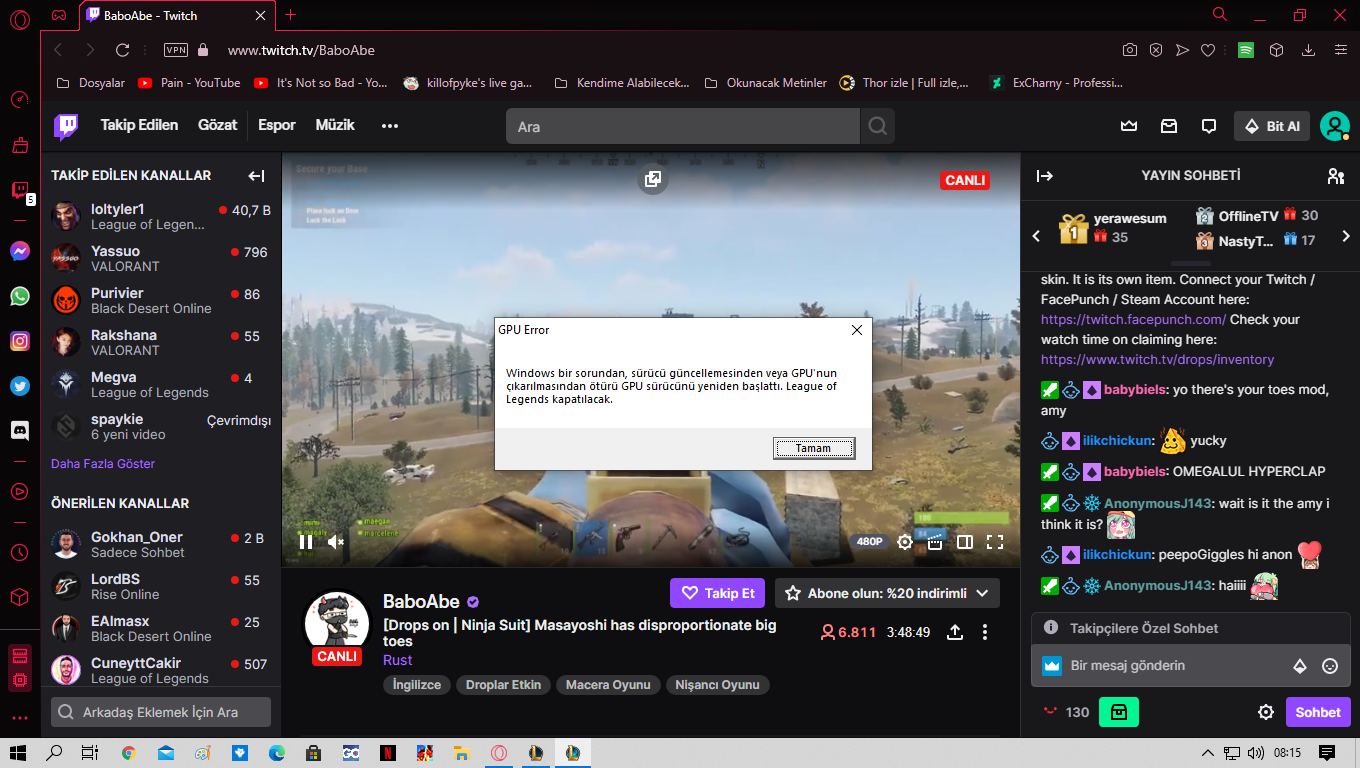Open Prime Loot crown icon in Twitch header
Image resolution: width=1360 pixels, height=768 pixels.
pyautogui.click(x=1129, y=126)
